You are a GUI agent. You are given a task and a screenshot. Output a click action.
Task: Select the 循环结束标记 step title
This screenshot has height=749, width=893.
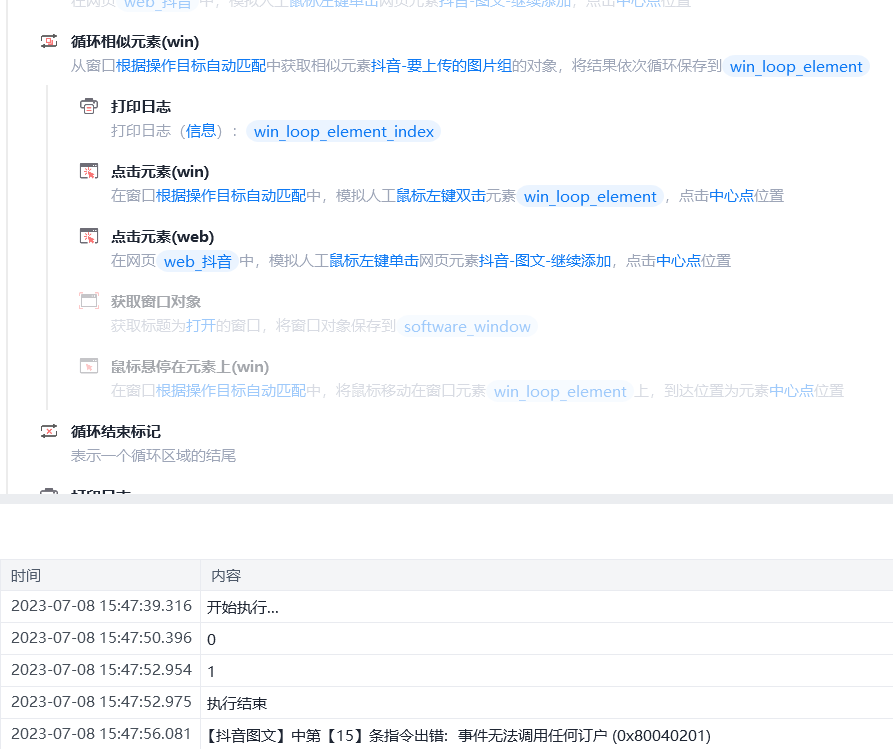coord(116,432)
